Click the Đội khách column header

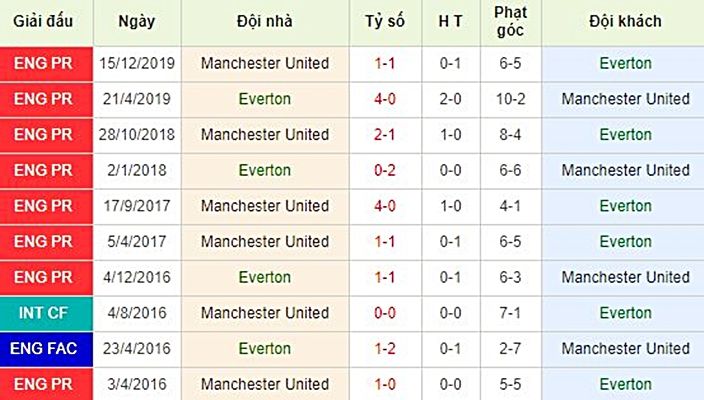625,21
